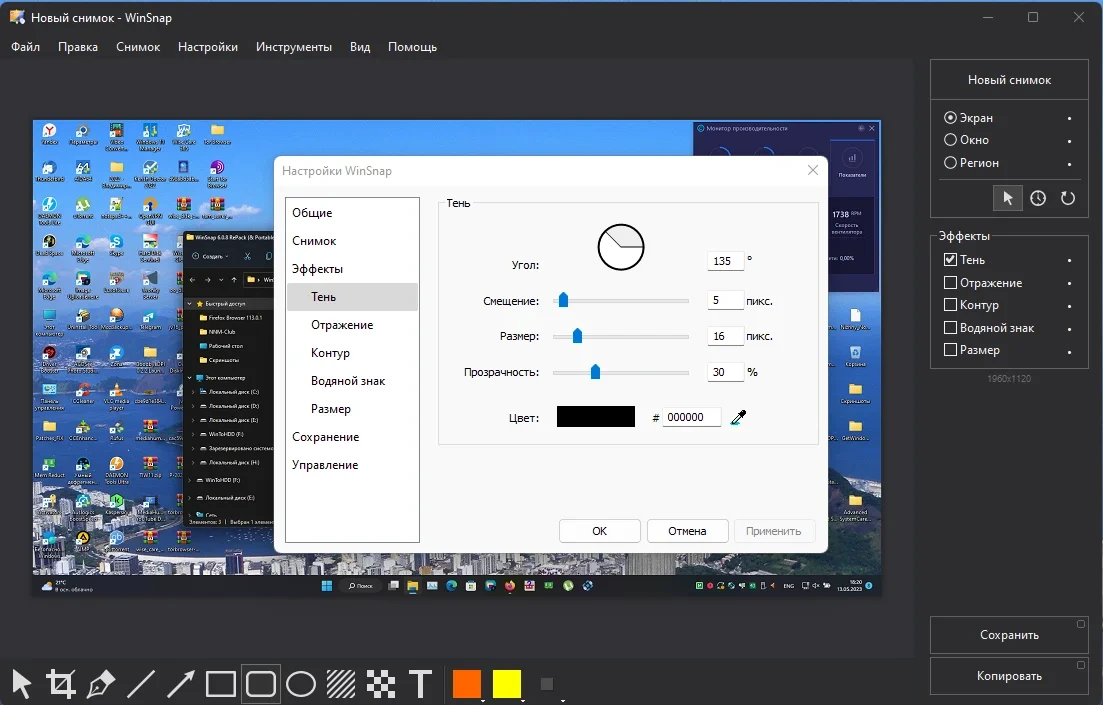The height and width of the screenshot is (705, 1103).
Task: Select the Регион capture radio button
Action: pos(950,163)
